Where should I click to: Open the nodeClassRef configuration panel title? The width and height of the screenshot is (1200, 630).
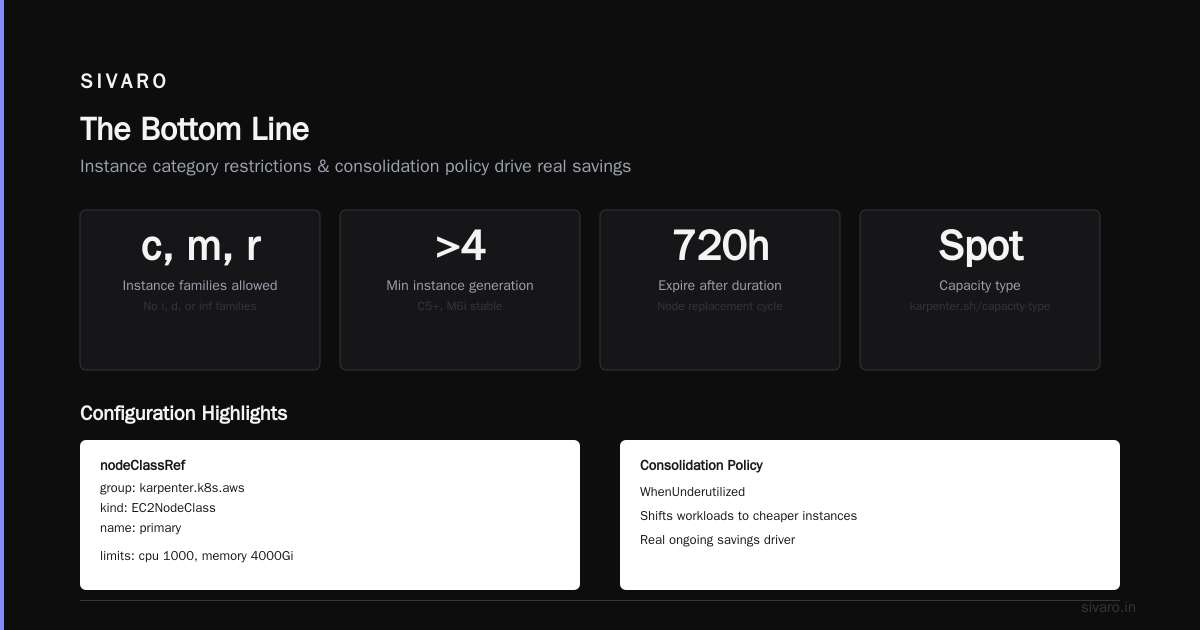(142, 465)
